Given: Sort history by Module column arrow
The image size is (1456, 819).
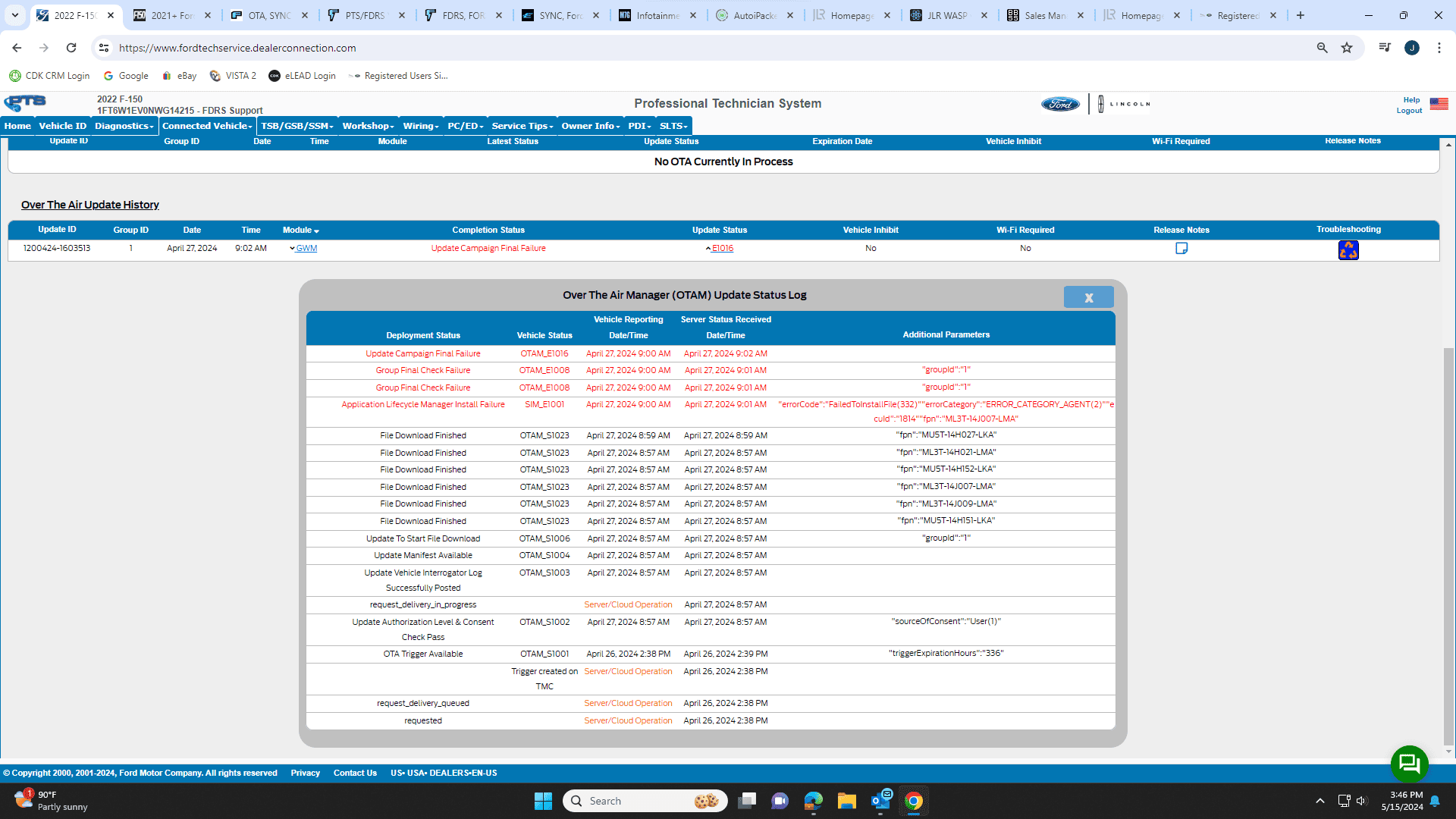Looking at the screenshot, I should tap(316, 231).
